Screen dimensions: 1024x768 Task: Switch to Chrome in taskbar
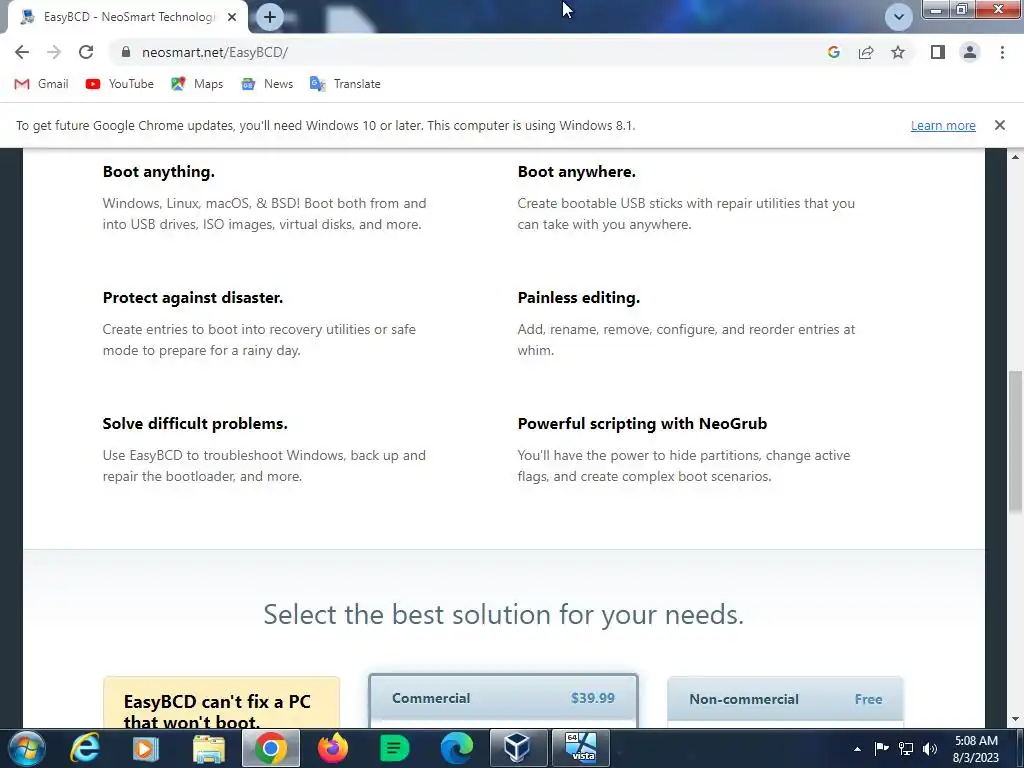coord(270,748)
